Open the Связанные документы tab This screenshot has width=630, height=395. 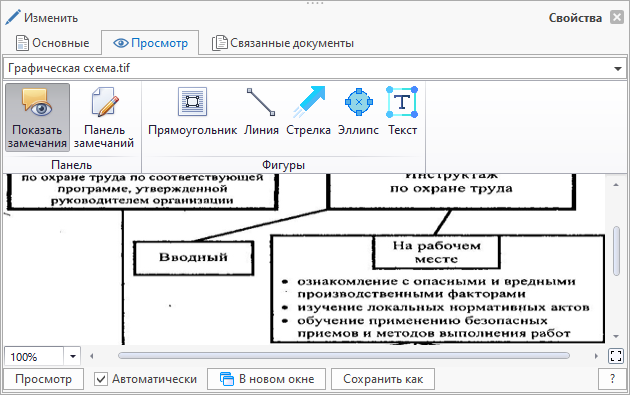coord(283,43)
